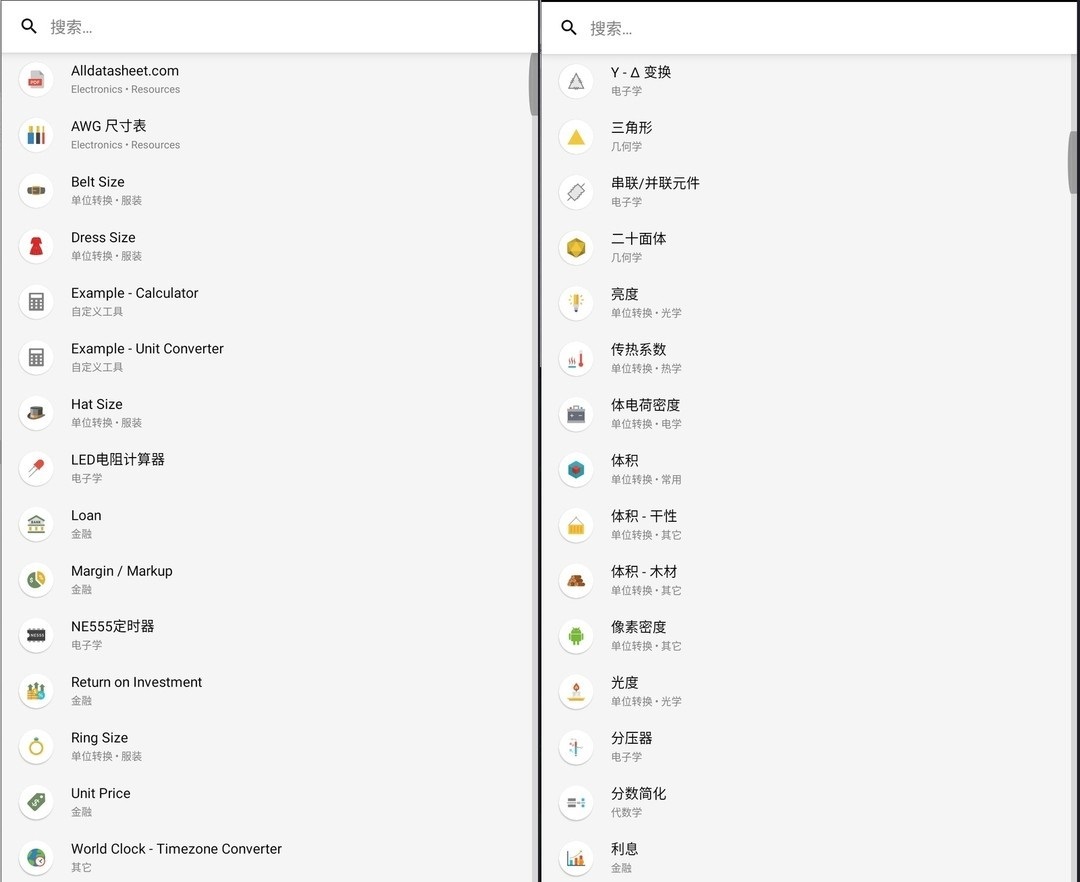Tap the AWG 尺寸表 wire icon

pyautogui.click(x=36, y=135)
